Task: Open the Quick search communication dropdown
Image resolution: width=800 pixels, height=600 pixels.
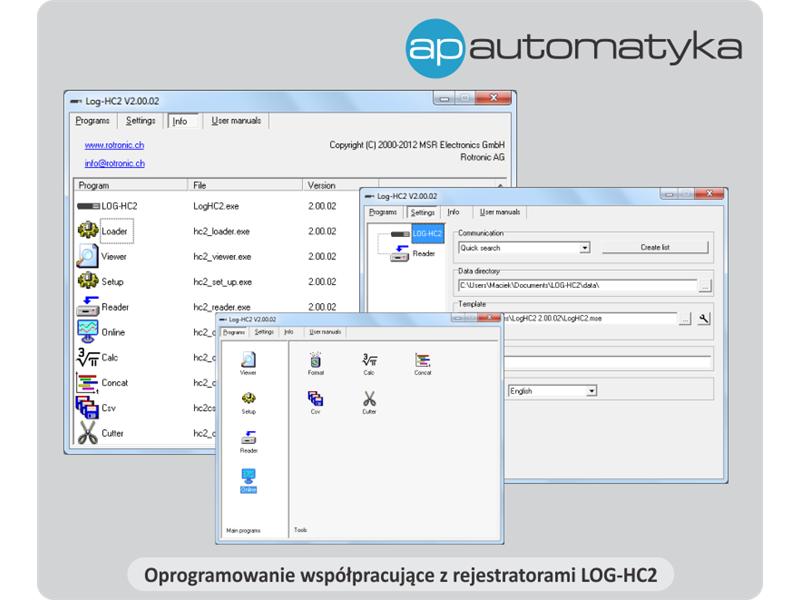Action: click(x=585, y=248)
